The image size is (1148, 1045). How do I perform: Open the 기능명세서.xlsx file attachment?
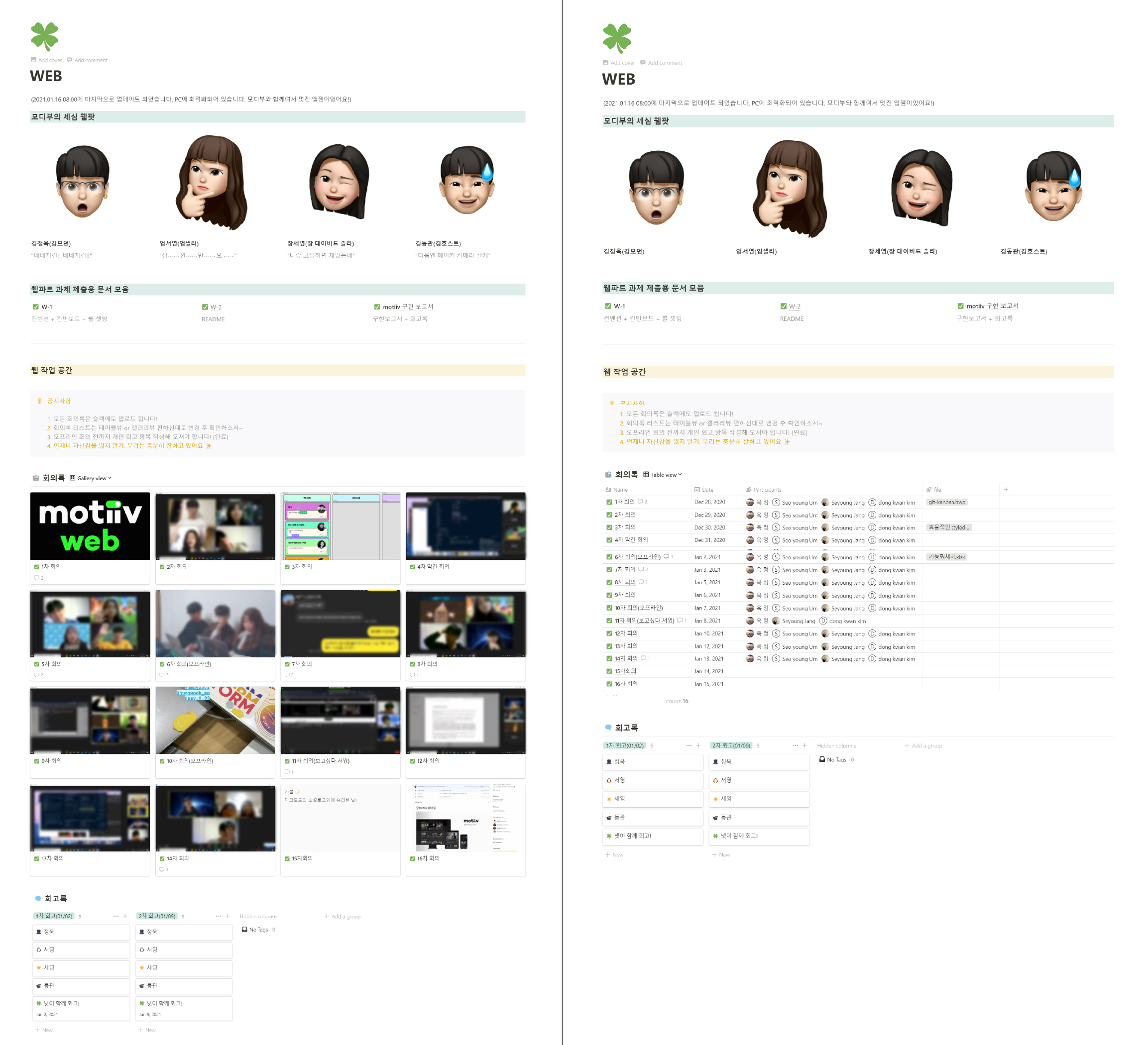tap(946, 557)
